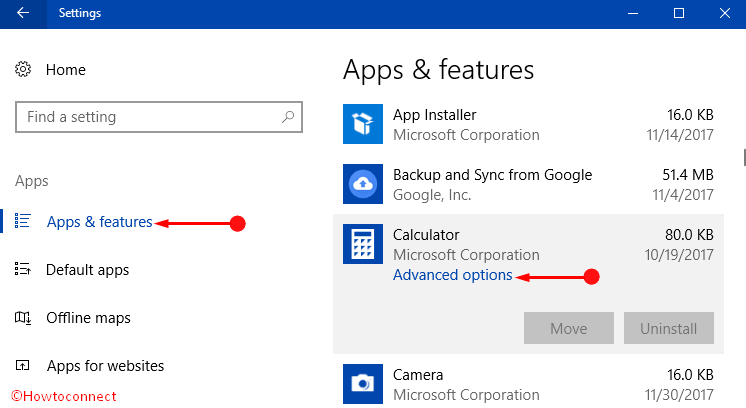Viewport: 746px width, 408px height.
Task: Select Backup and Sync from Google entry
Action: pyautogui.click(x=492, y=175)
